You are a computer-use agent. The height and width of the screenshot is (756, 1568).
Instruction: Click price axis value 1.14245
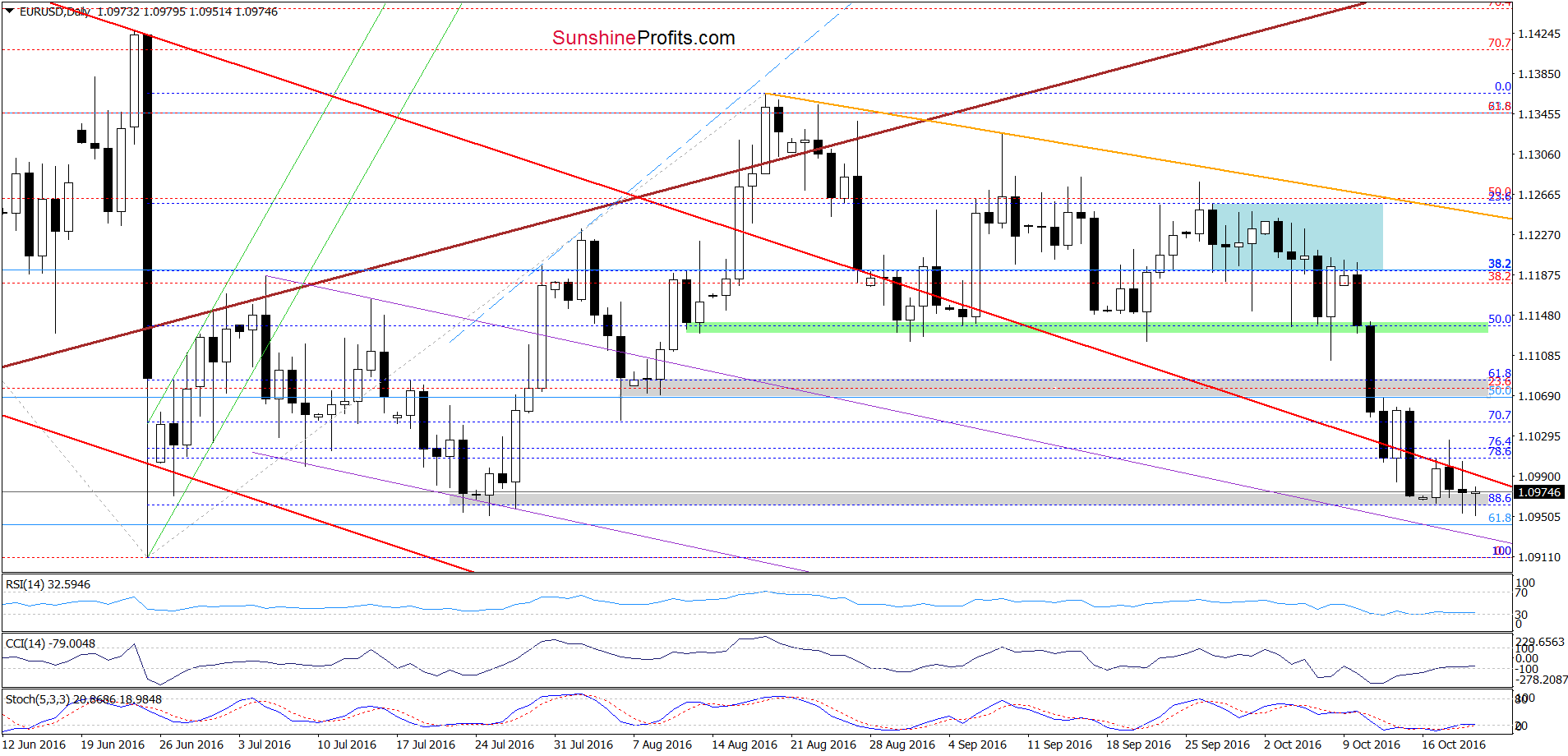1538,34
